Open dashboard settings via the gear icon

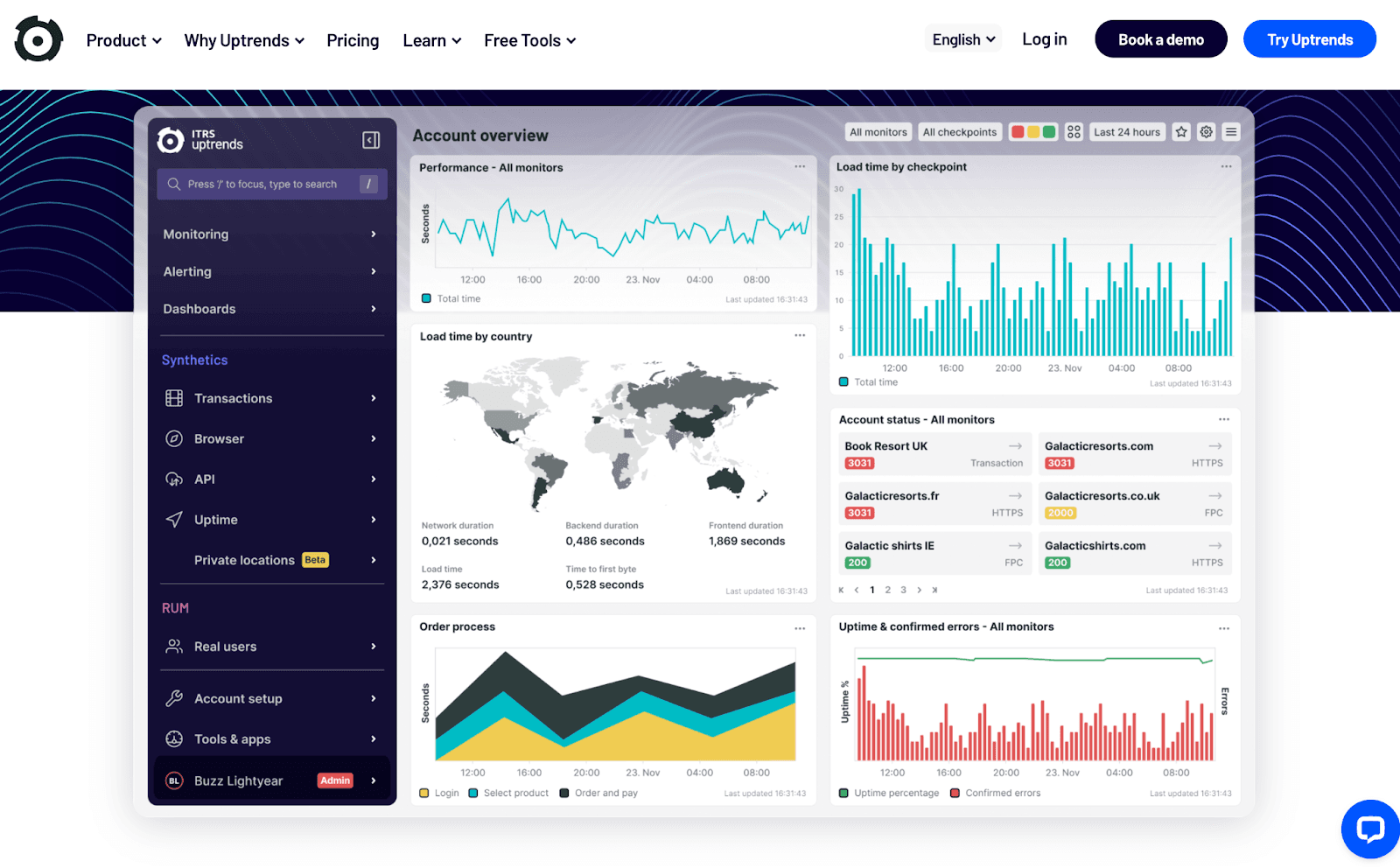(1207, 132)
